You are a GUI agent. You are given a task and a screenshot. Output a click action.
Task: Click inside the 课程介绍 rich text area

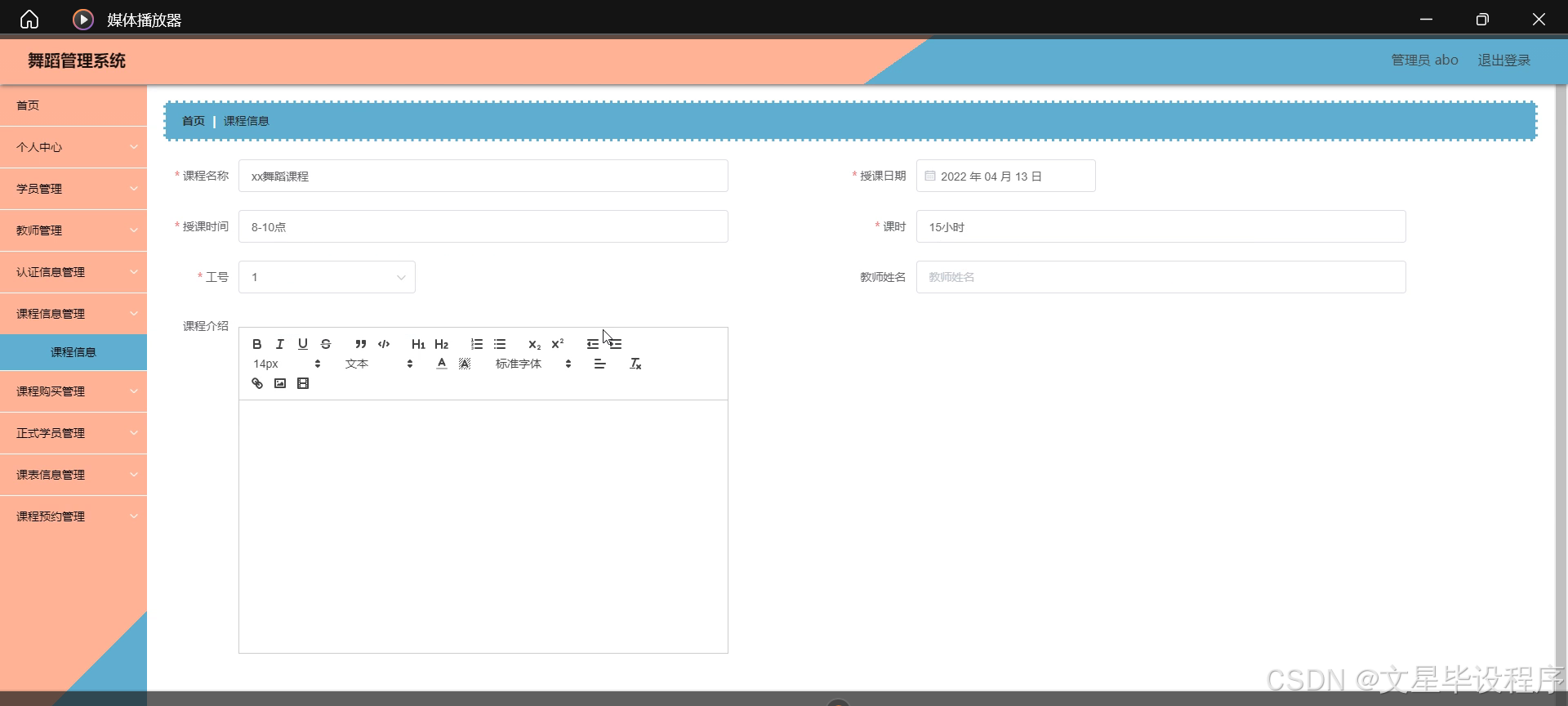(x=483, y=526)
